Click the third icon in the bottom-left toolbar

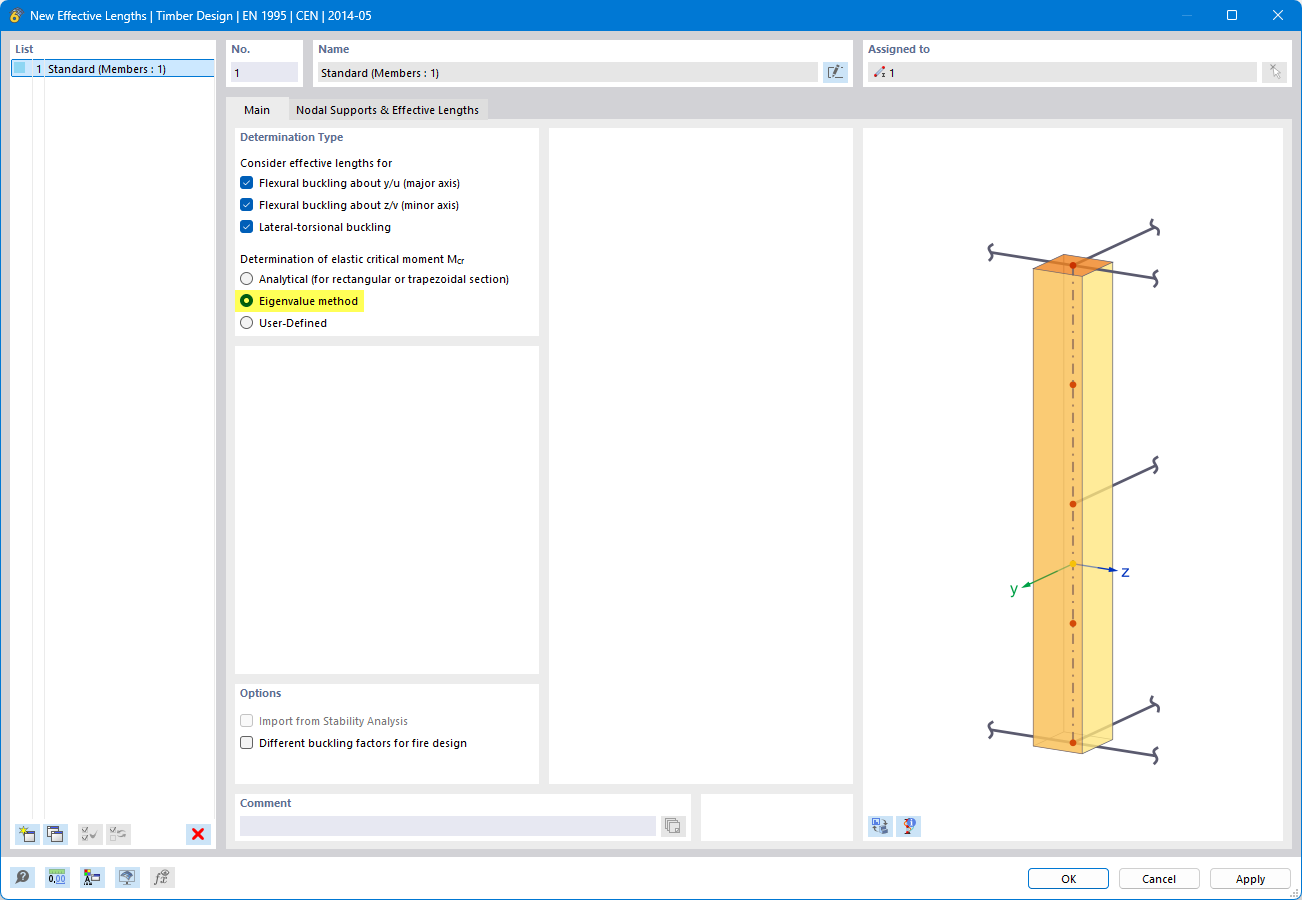click(x=92, y=878)
